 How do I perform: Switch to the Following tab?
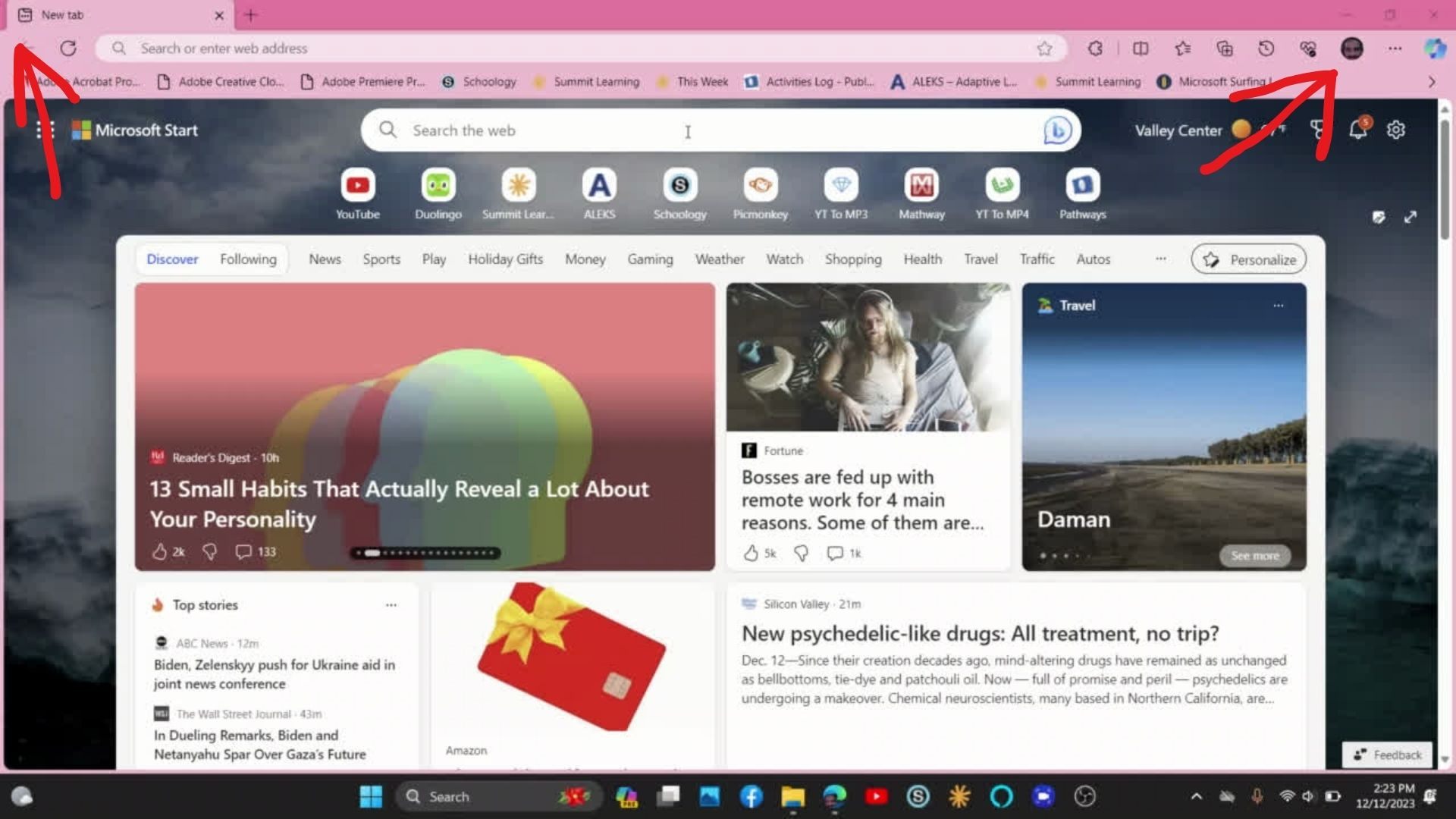tap(248, 259)
